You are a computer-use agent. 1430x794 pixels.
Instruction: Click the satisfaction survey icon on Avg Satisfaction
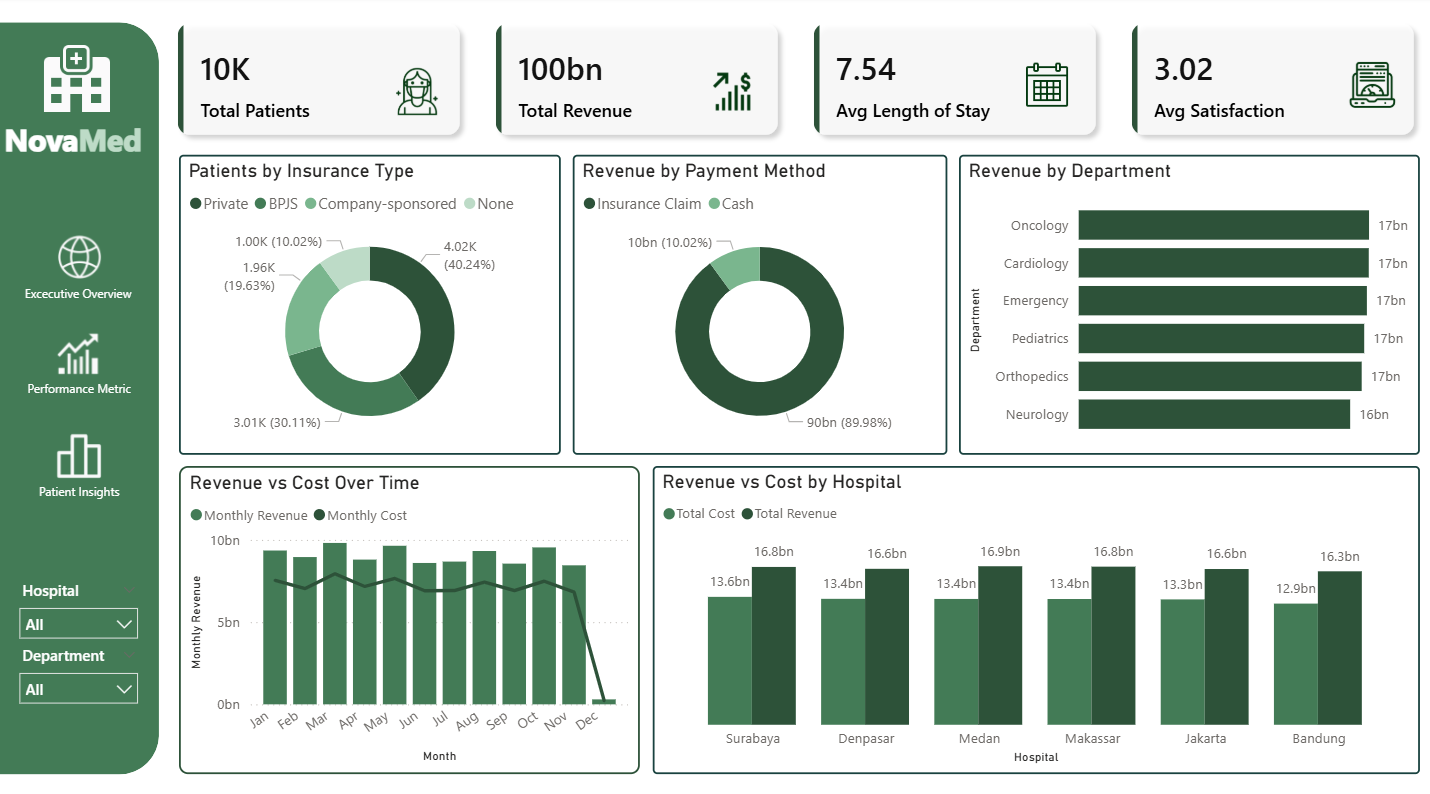pos(1370,85)
